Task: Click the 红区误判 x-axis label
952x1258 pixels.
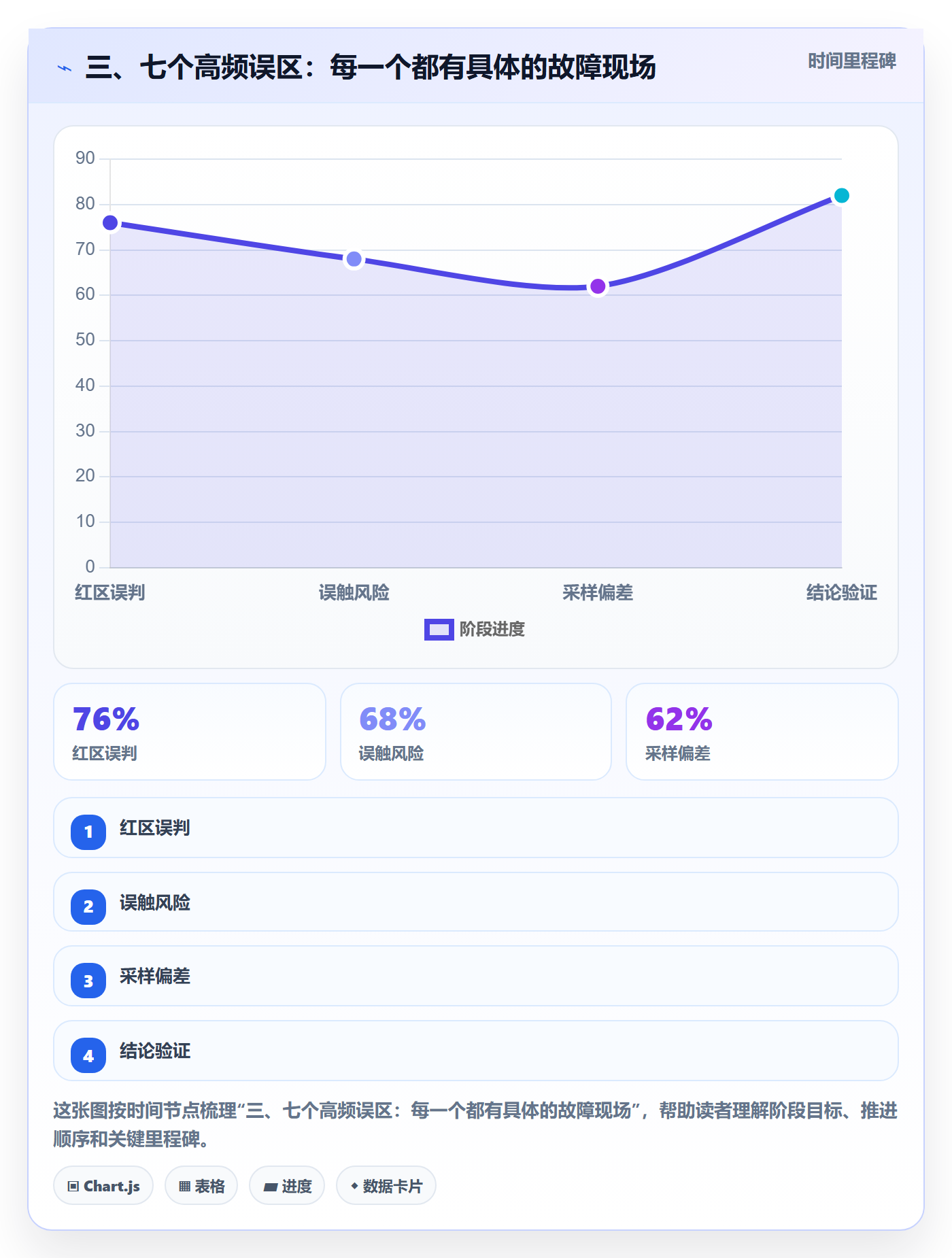Action: pos(110,593)
